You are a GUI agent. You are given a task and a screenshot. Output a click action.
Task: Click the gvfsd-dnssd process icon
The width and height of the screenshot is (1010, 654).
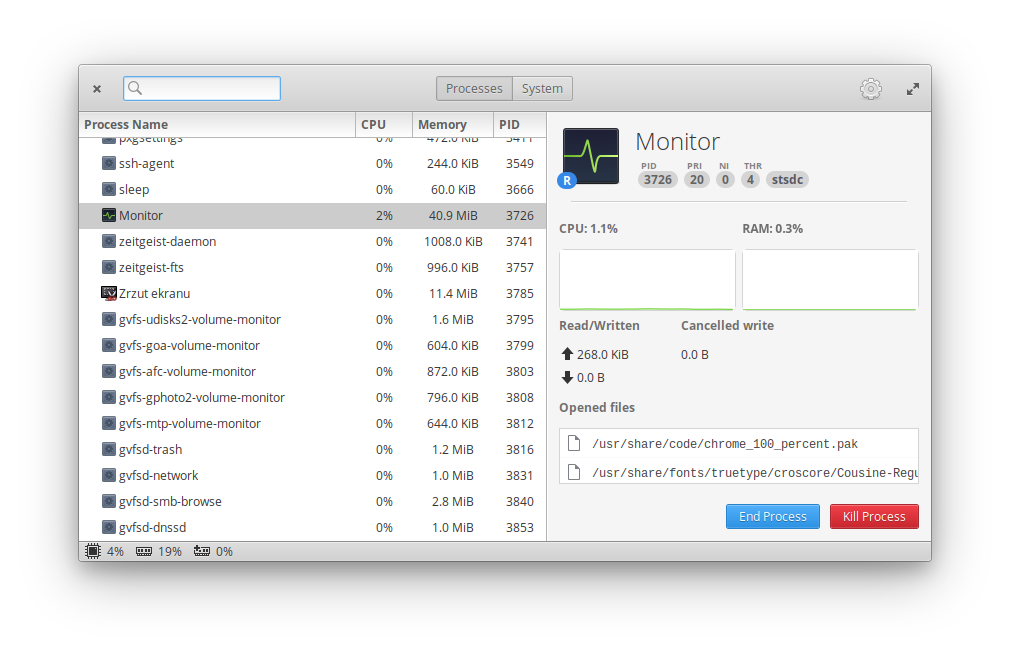pos(109,527)
